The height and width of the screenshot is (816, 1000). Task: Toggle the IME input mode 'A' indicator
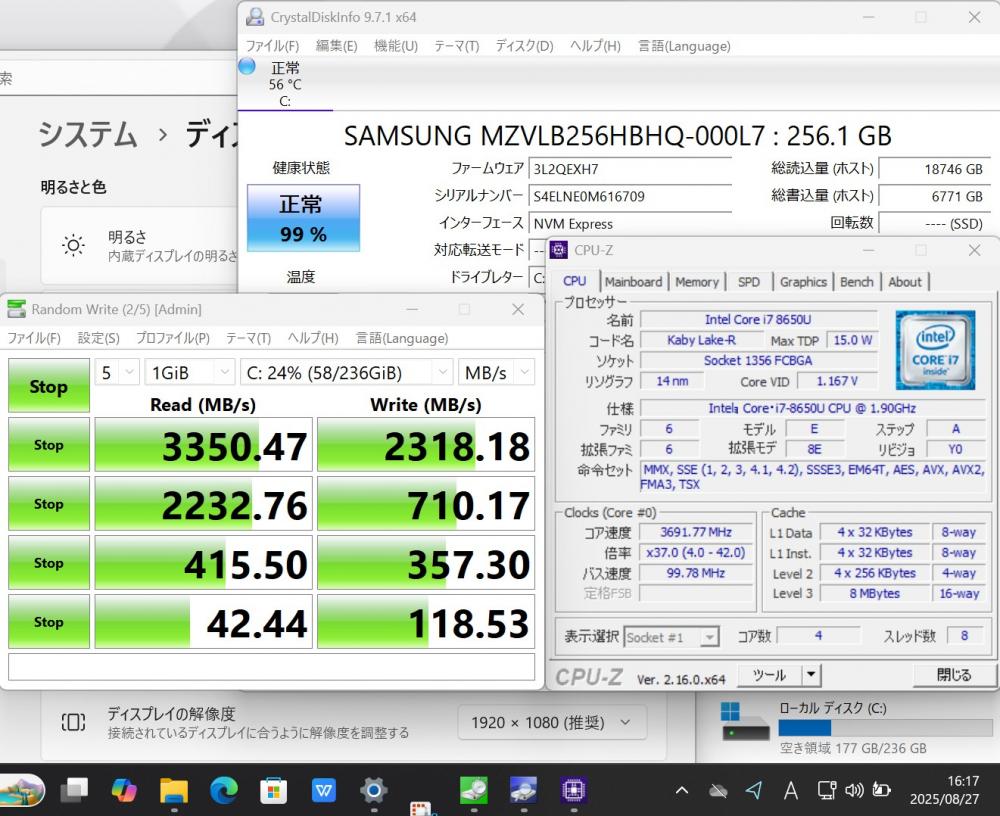click(791, 791)
